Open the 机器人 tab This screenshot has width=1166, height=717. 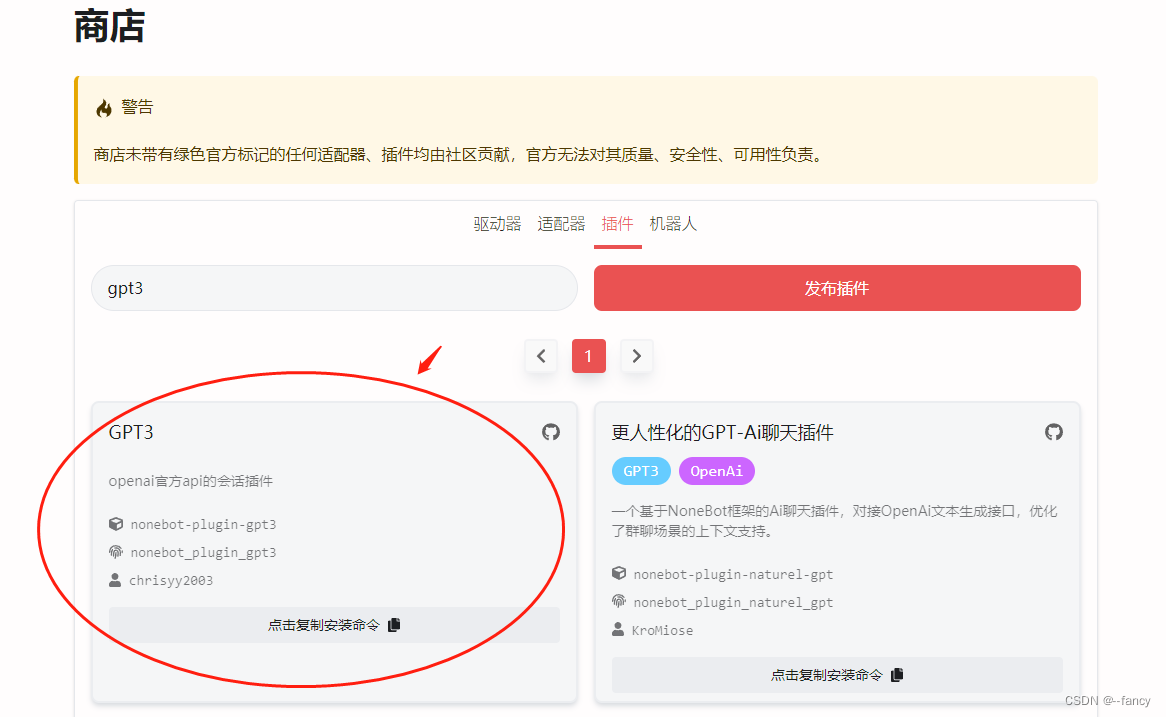[x=673, y=223]
